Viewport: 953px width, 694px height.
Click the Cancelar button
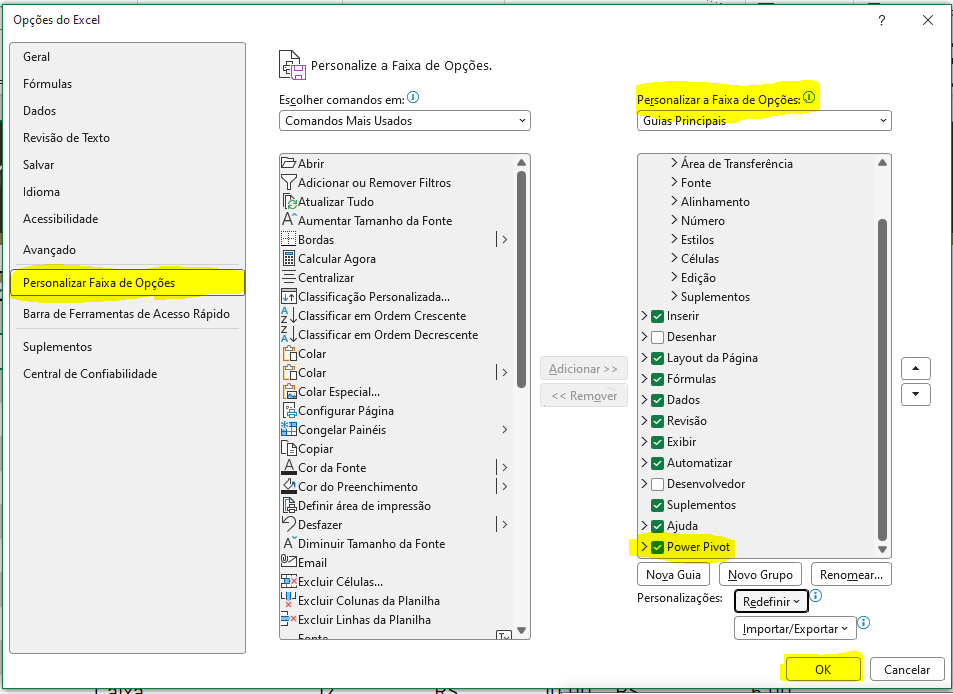pyautogui.click(x=907, y=669)
